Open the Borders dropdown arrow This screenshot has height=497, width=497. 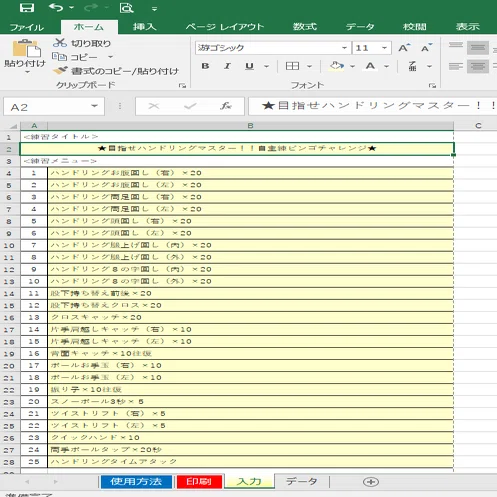[x=309, y=66]
